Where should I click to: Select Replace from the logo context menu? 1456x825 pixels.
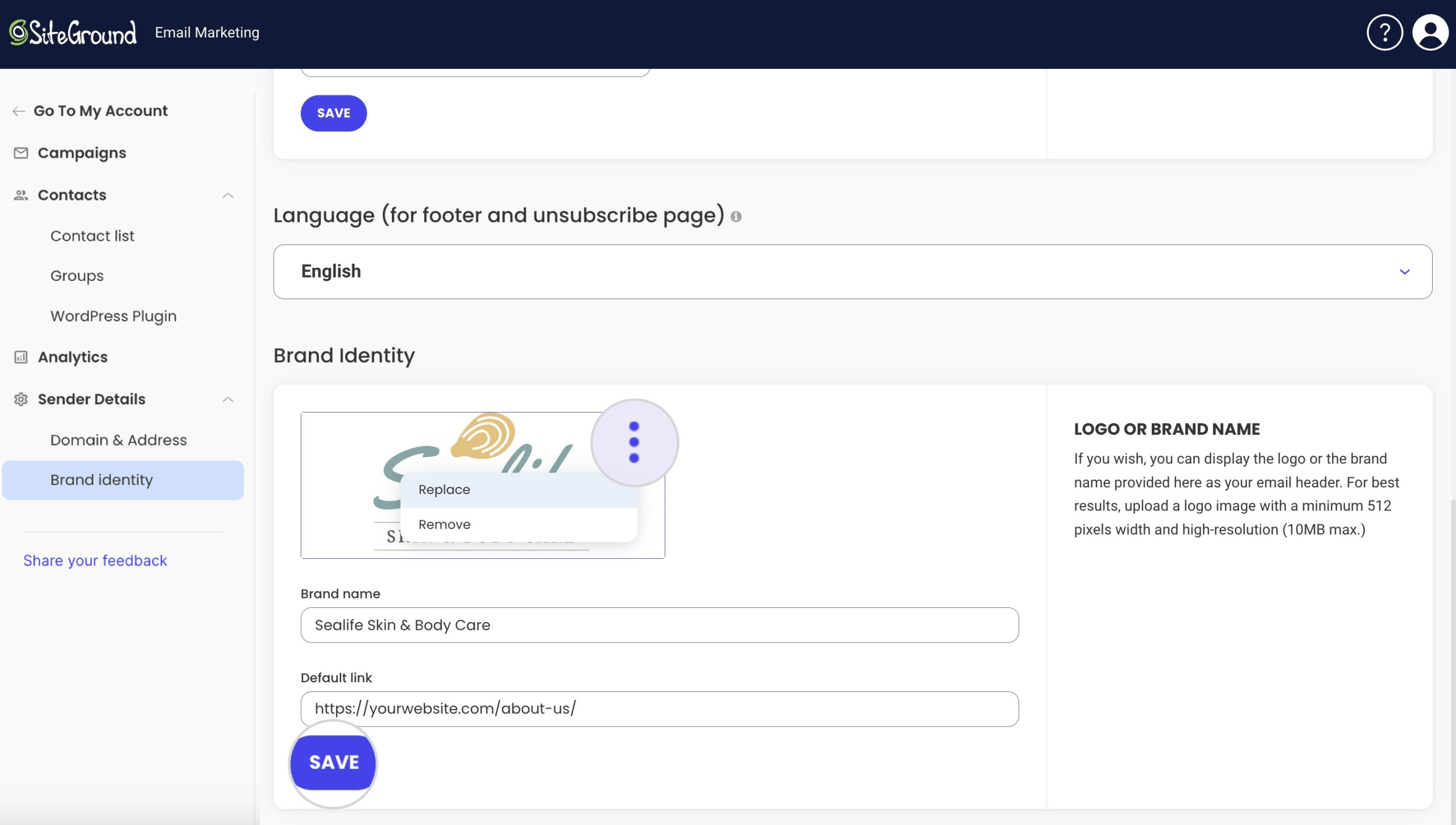pyautogui.click(x=444, y=489)
